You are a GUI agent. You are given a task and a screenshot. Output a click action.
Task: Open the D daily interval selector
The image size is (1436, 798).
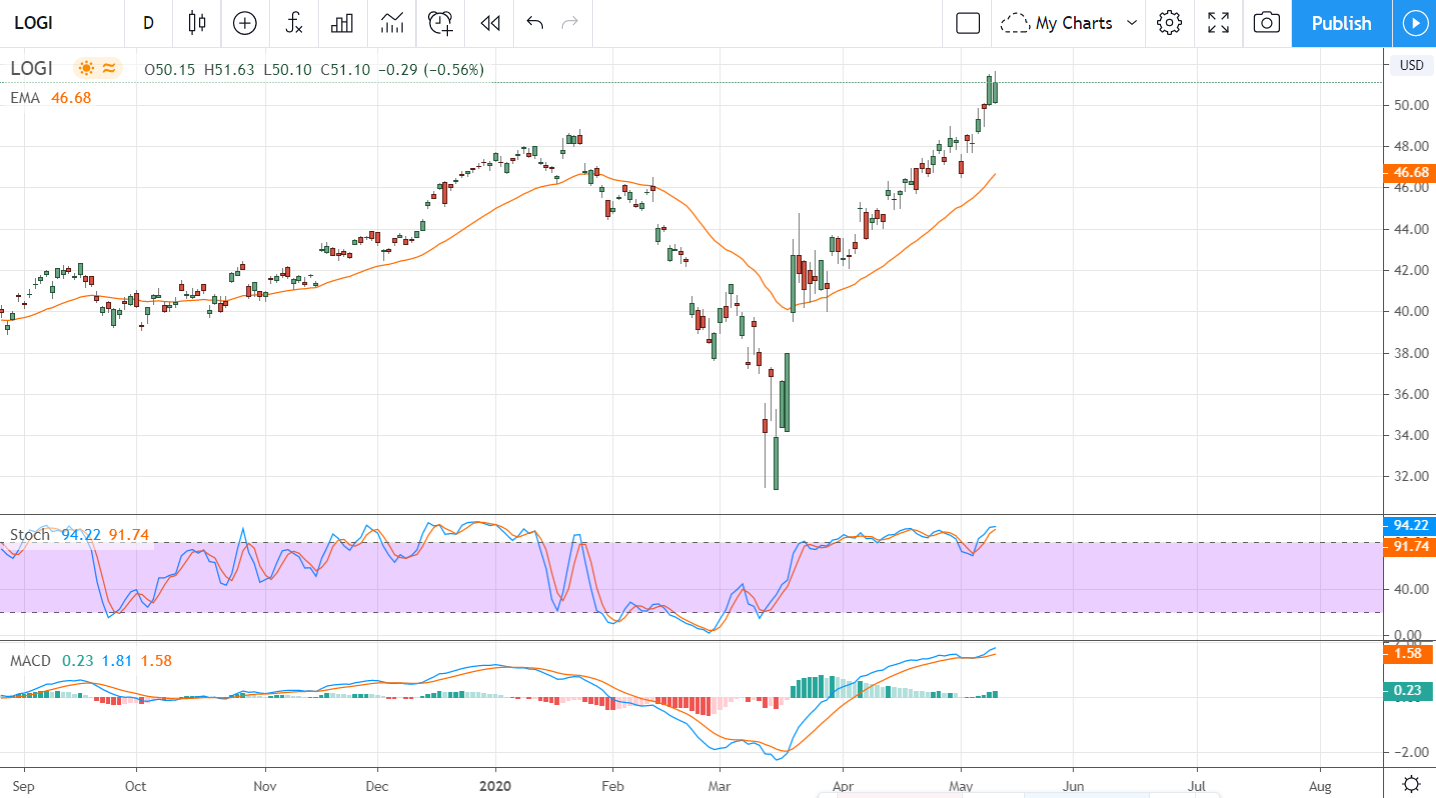[148, 23]
